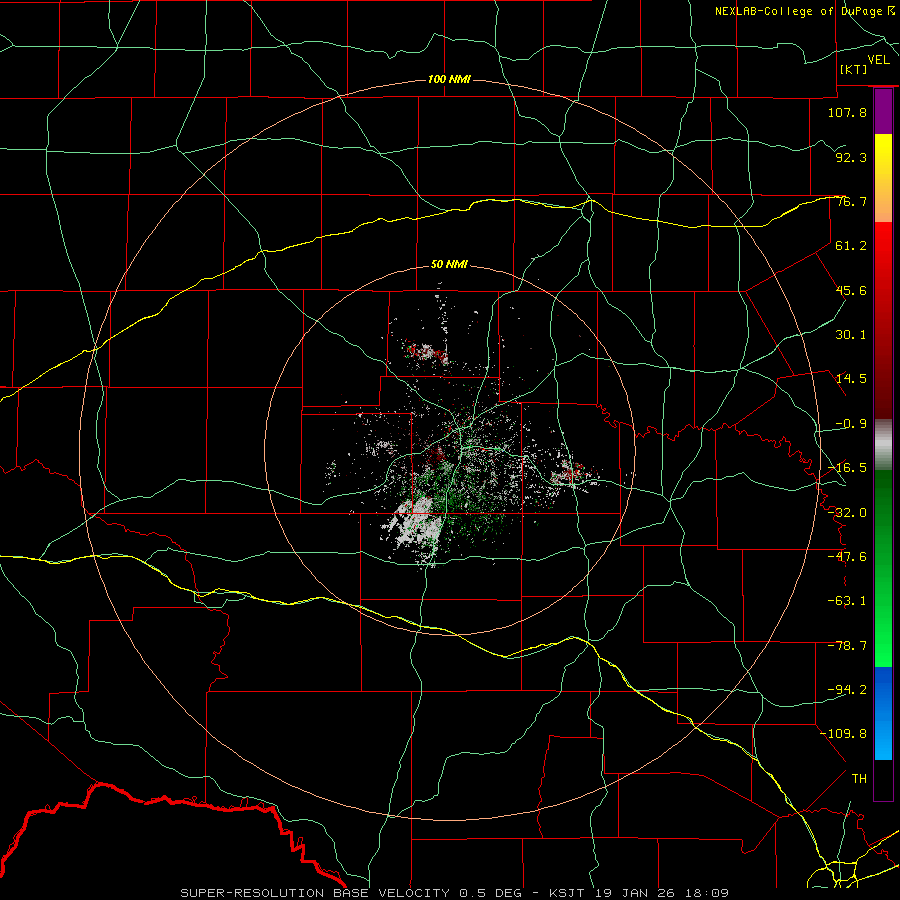This screenshot has height=900, width=900.
Task: Select the 76.7 velocity scale label
Action: pyautogui.click(x=851, y=201)
